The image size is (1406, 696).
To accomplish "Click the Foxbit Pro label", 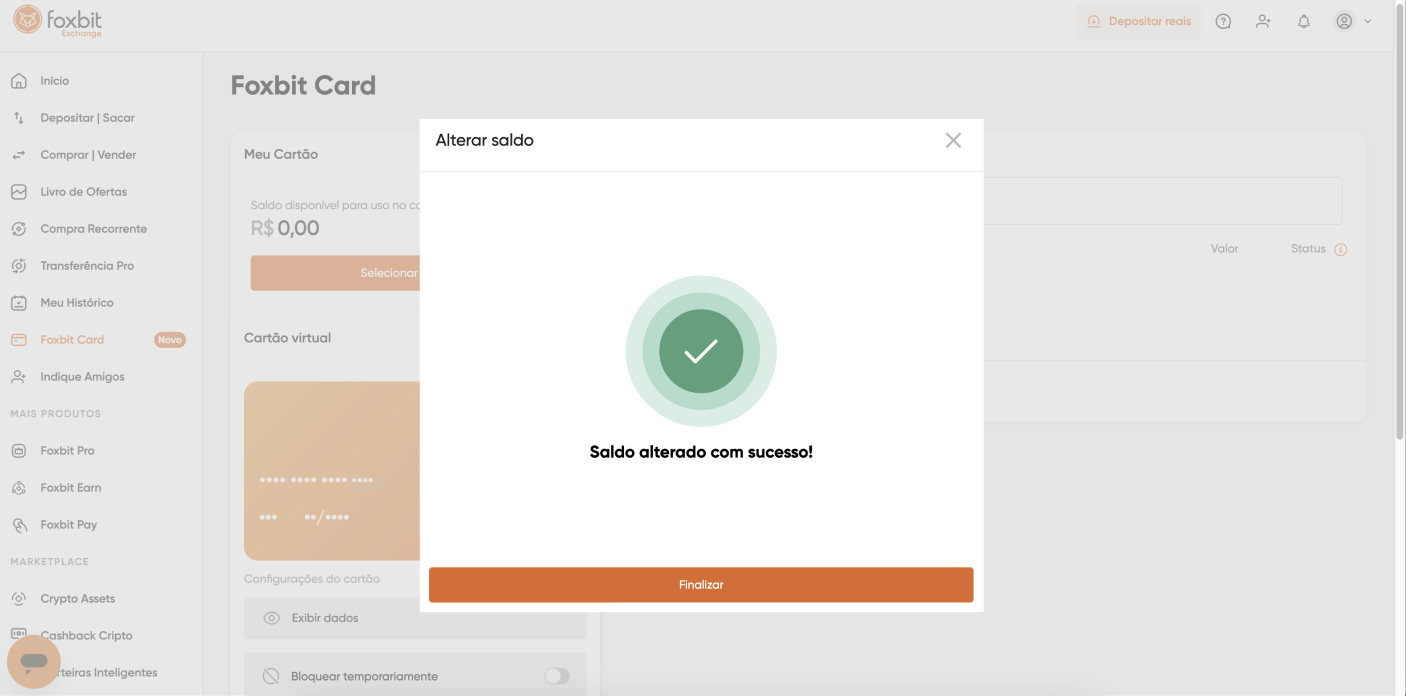I will pos(67,451).
